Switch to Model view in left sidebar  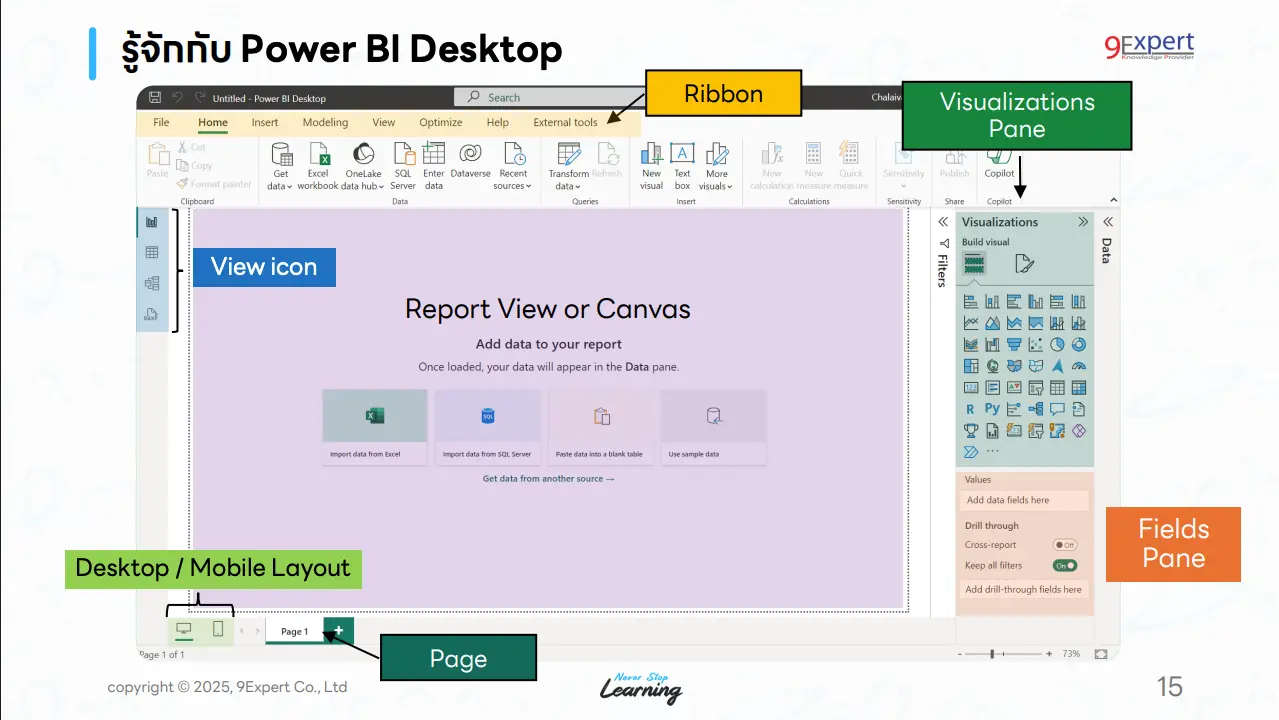(x=152, y=283)
